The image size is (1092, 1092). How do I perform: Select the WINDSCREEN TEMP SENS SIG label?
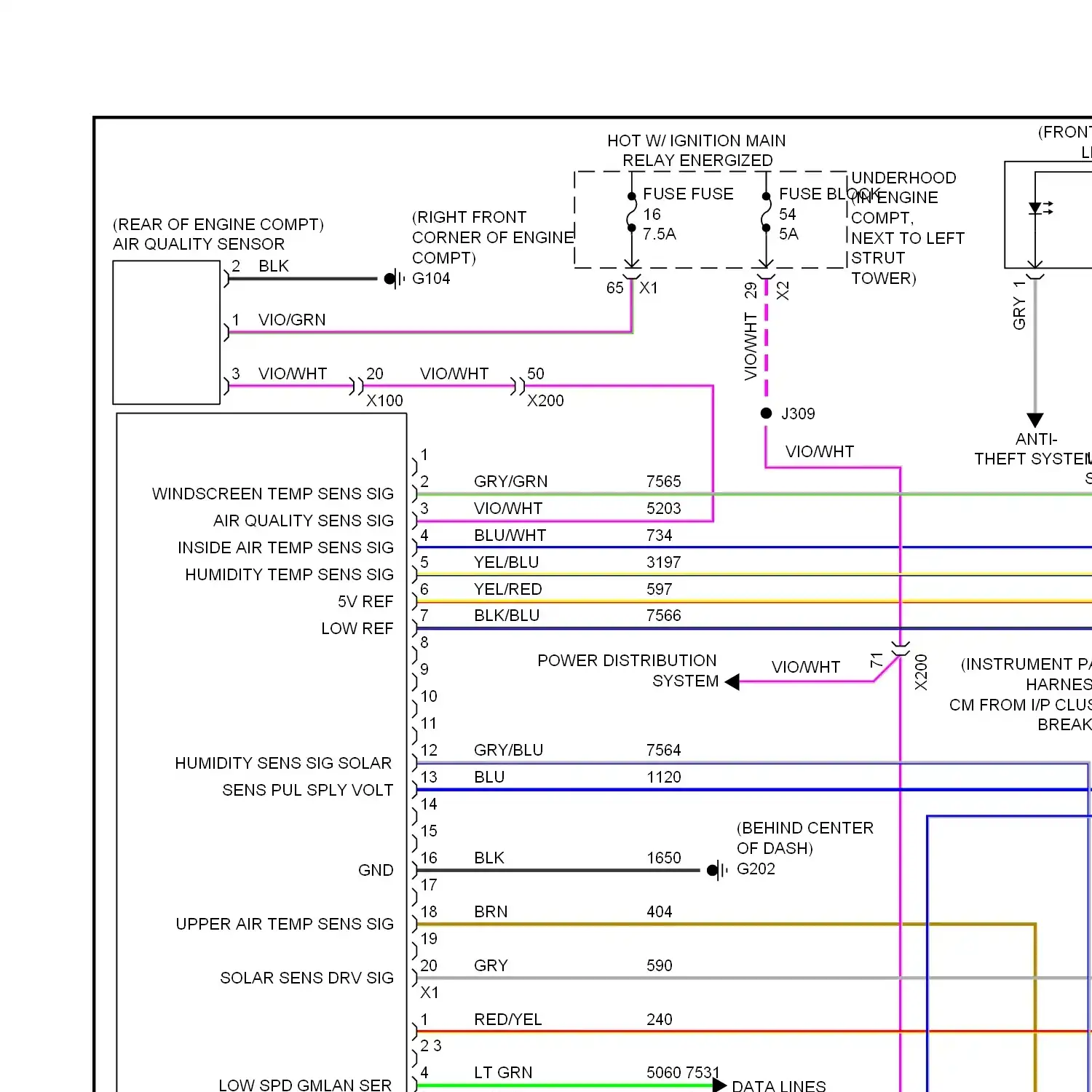click(x=273, y=494)
